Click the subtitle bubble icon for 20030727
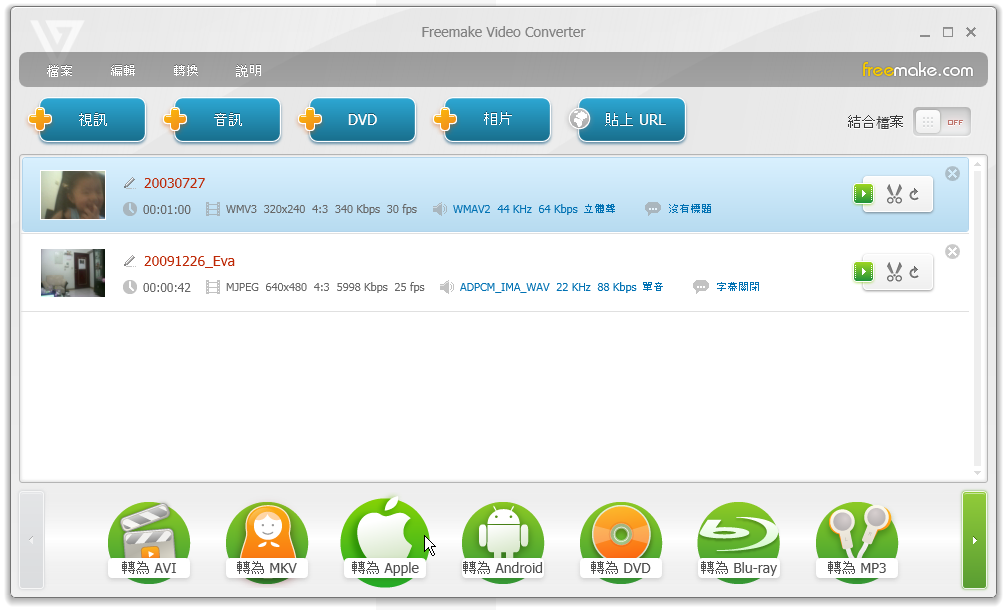Image resolution: width=1007 pixels, height=610 pixels. [653, 209]
